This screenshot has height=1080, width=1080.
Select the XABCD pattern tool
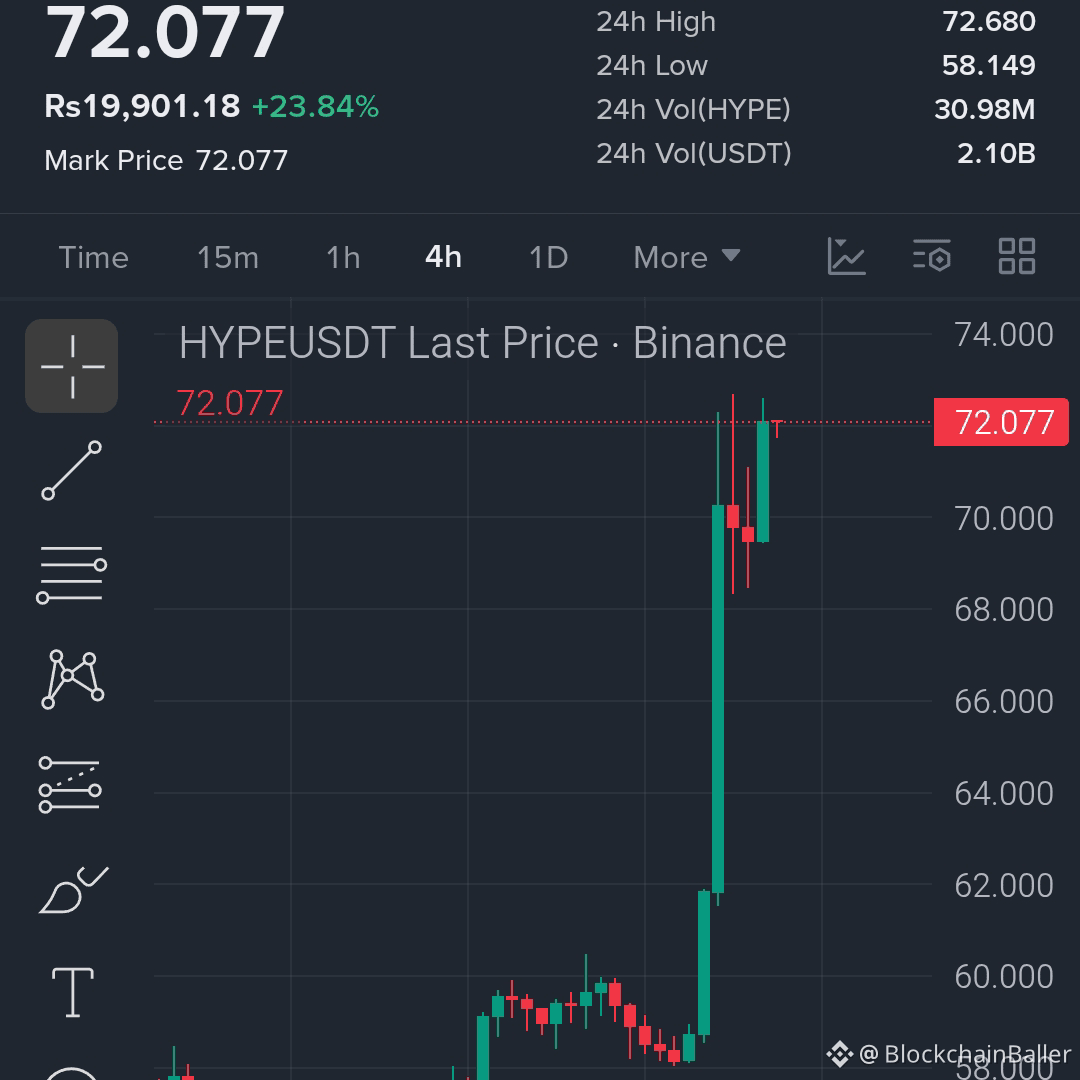(72, 679)
